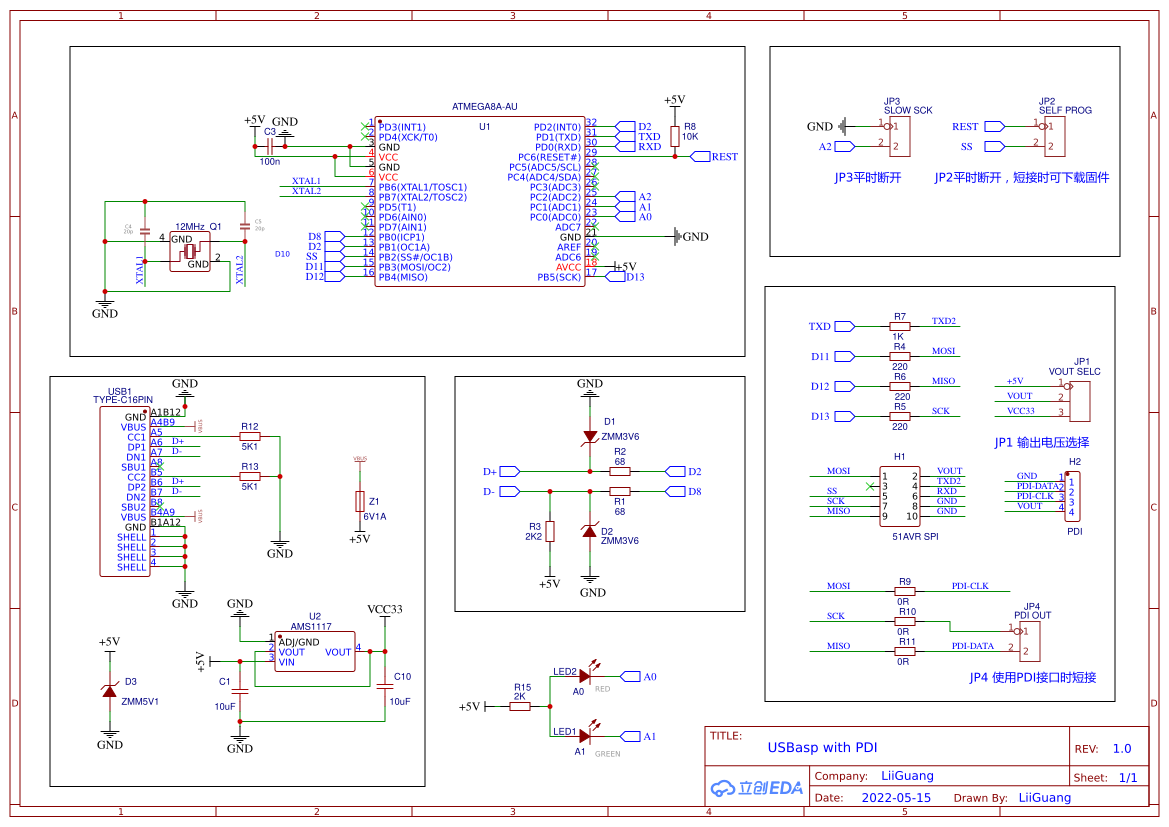Select the ATMEGA8A-AU microcontroller chip U1

tap(478, 202)
